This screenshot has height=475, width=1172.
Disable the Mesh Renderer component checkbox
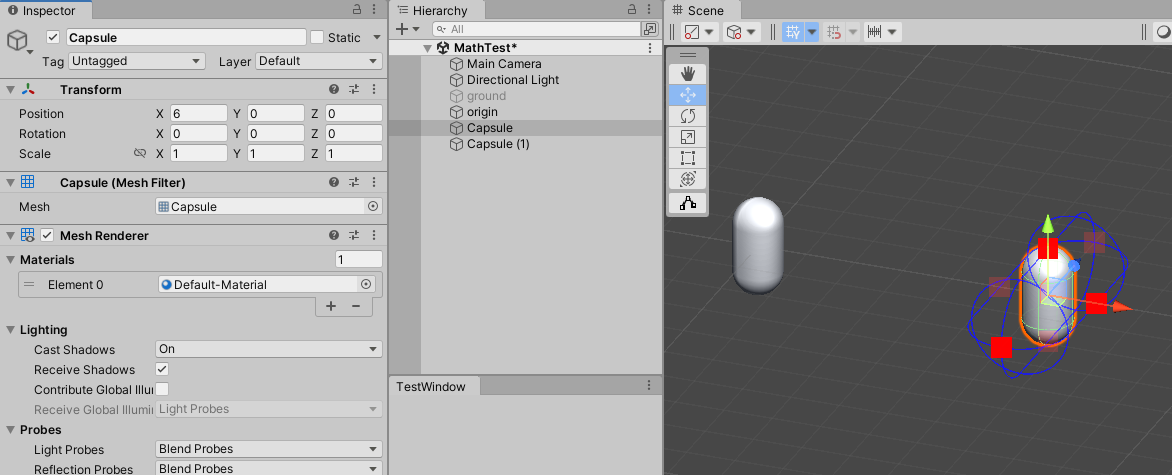[47, 236]
